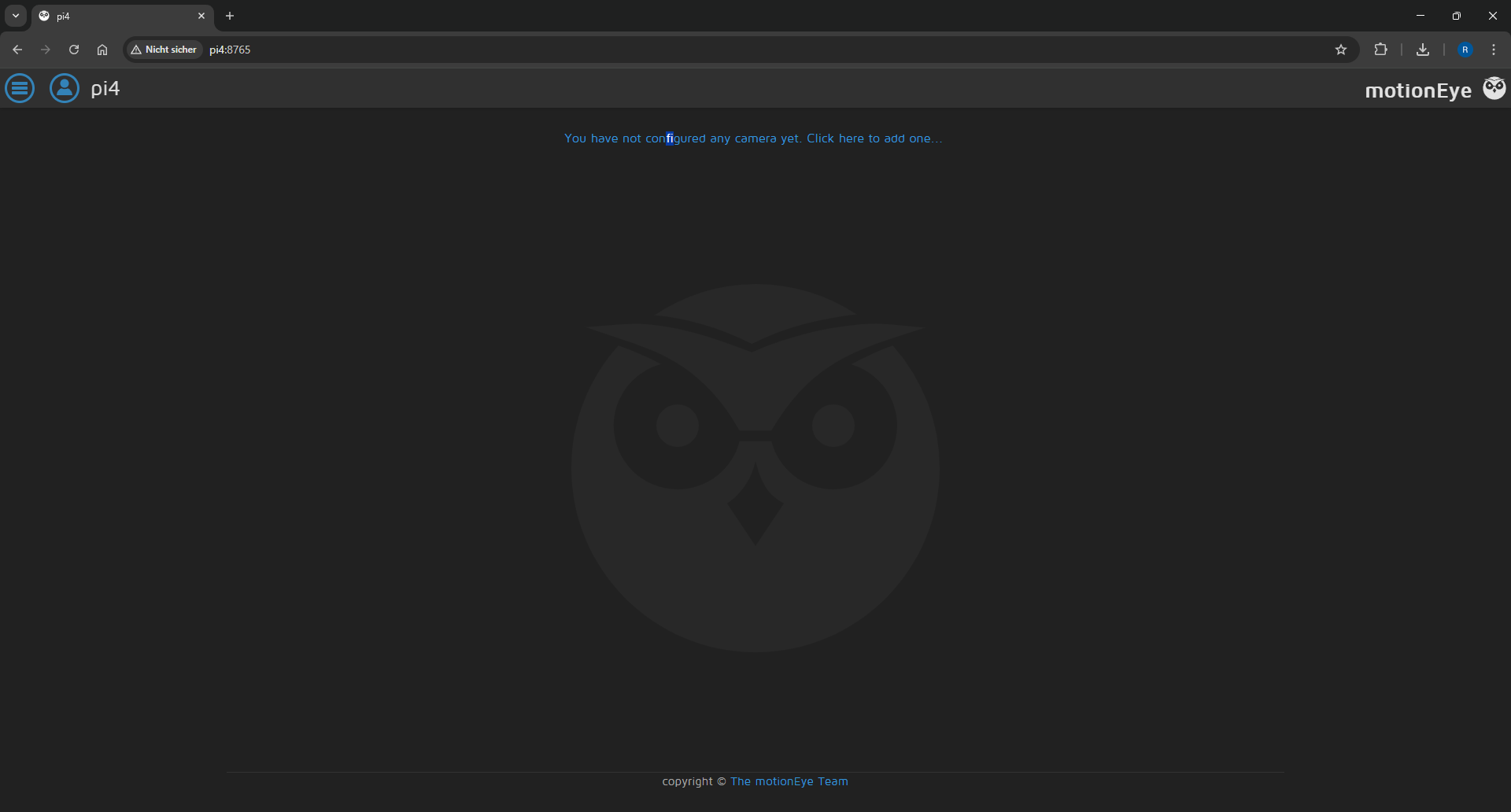The image size is (1511, 812).
Task: Click the motionEye owl logo in the header
Action: (x=1494, y=88)
